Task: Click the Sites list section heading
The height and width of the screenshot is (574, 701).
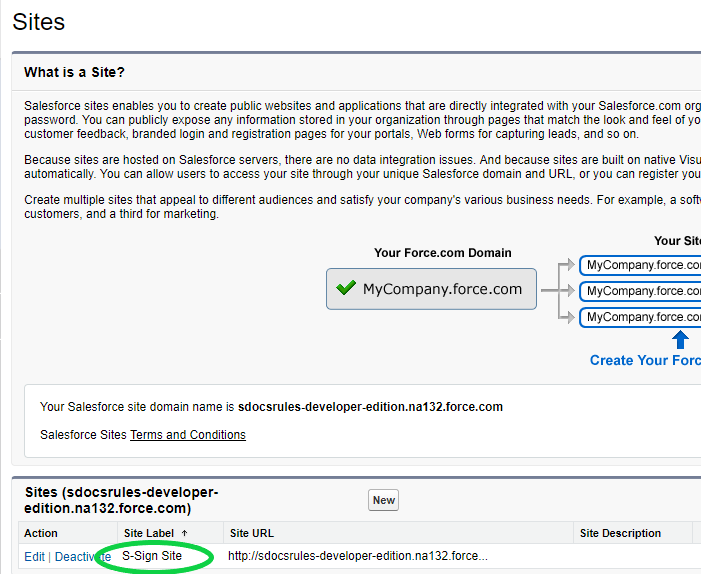Action: [x=121, y=500]
